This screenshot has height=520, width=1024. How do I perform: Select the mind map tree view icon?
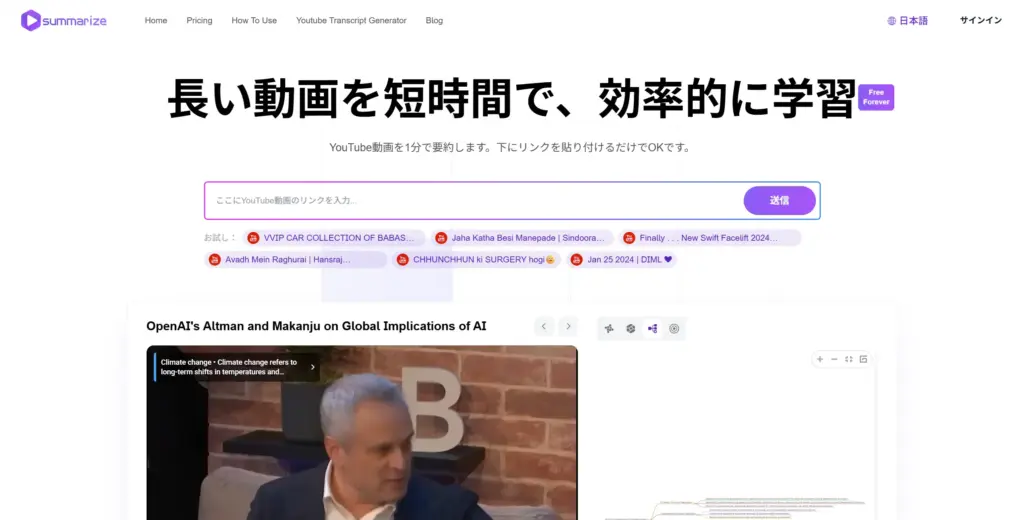coord(652,329)
